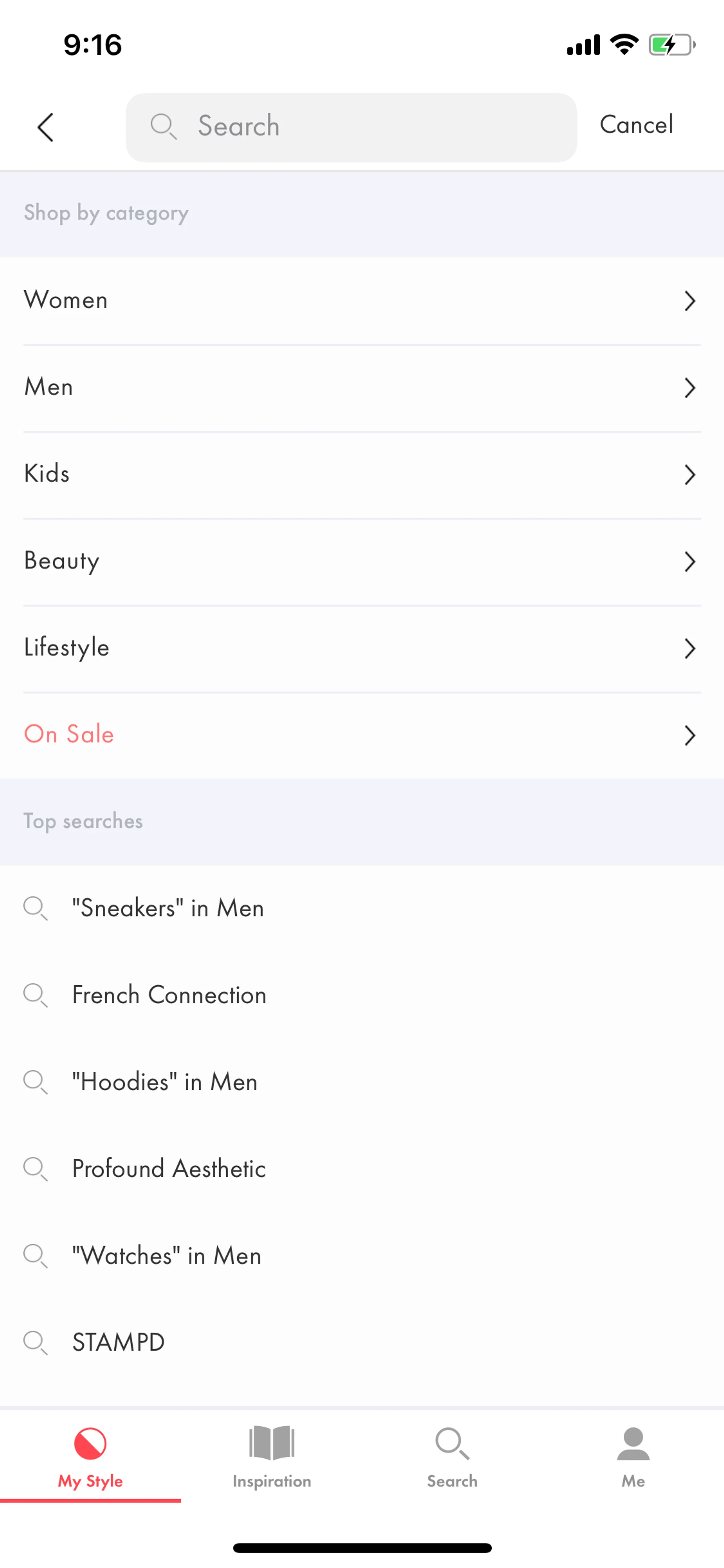Tap the My Style tab icon
The width and height of the screenshot is (724, 1568).
coord(90,1443)
